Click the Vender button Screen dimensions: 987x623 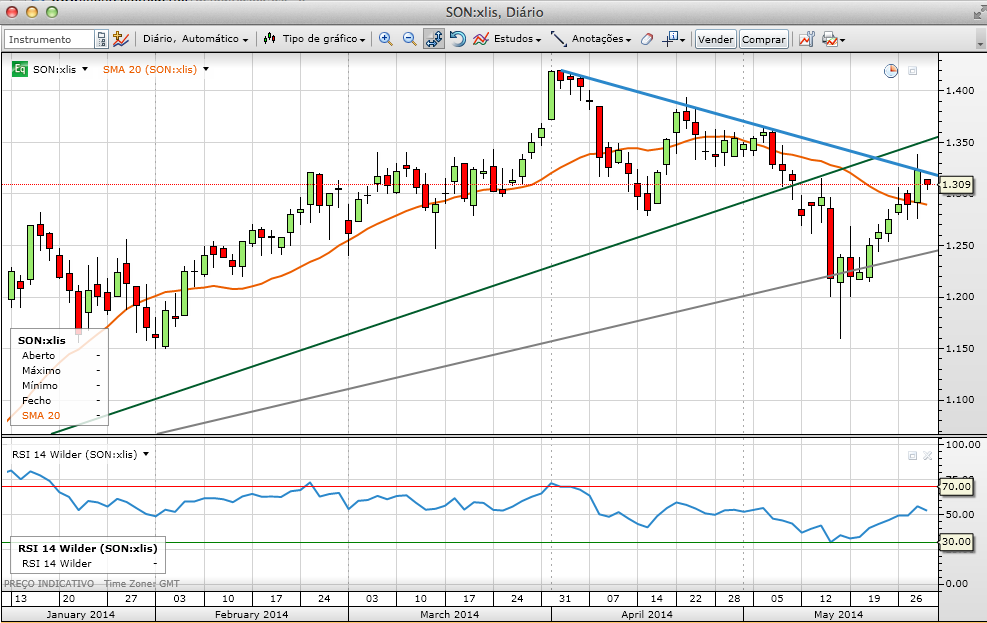point(716,39)
